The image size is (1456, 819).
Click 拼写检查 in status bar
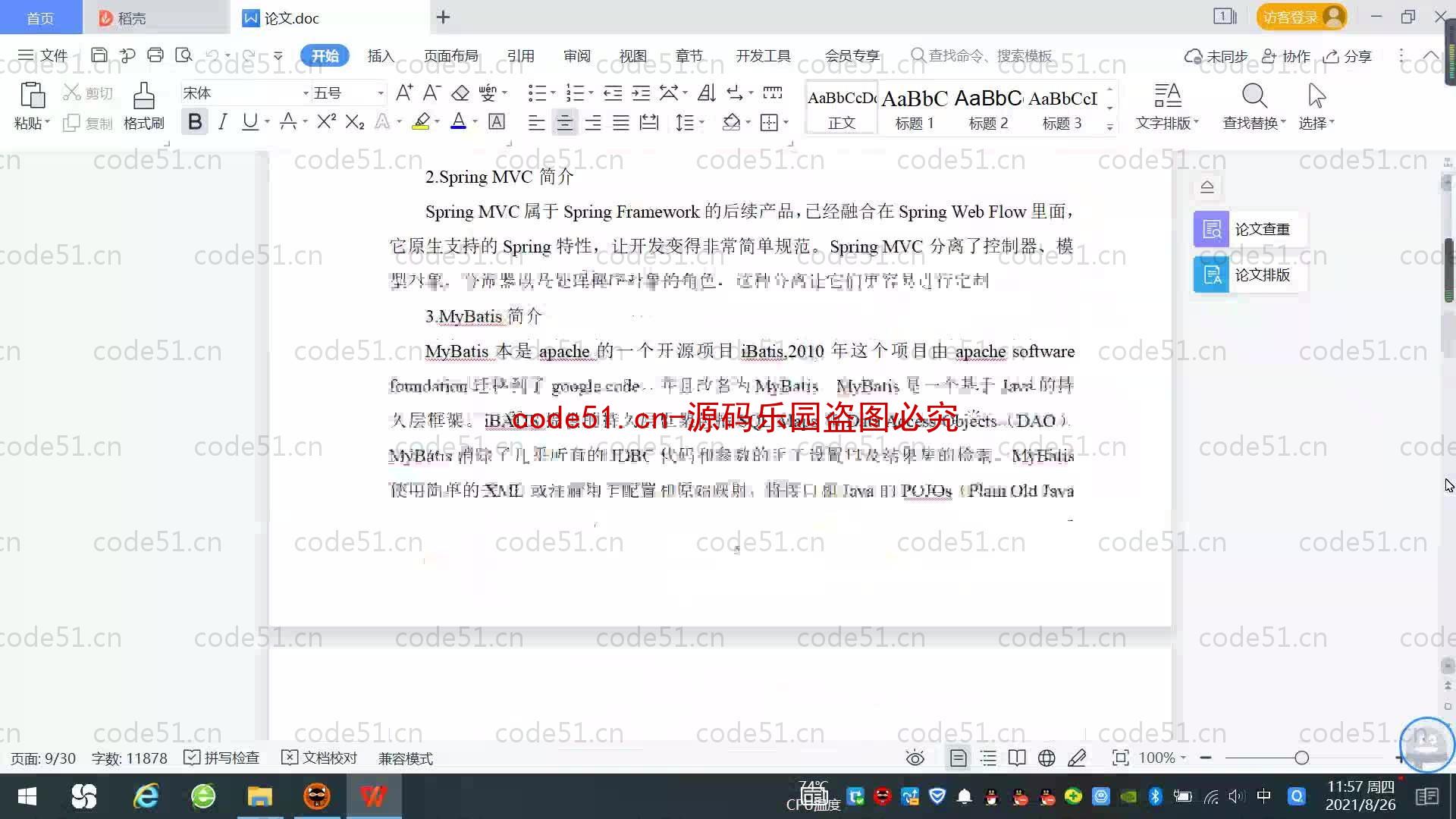pos(222,758)
